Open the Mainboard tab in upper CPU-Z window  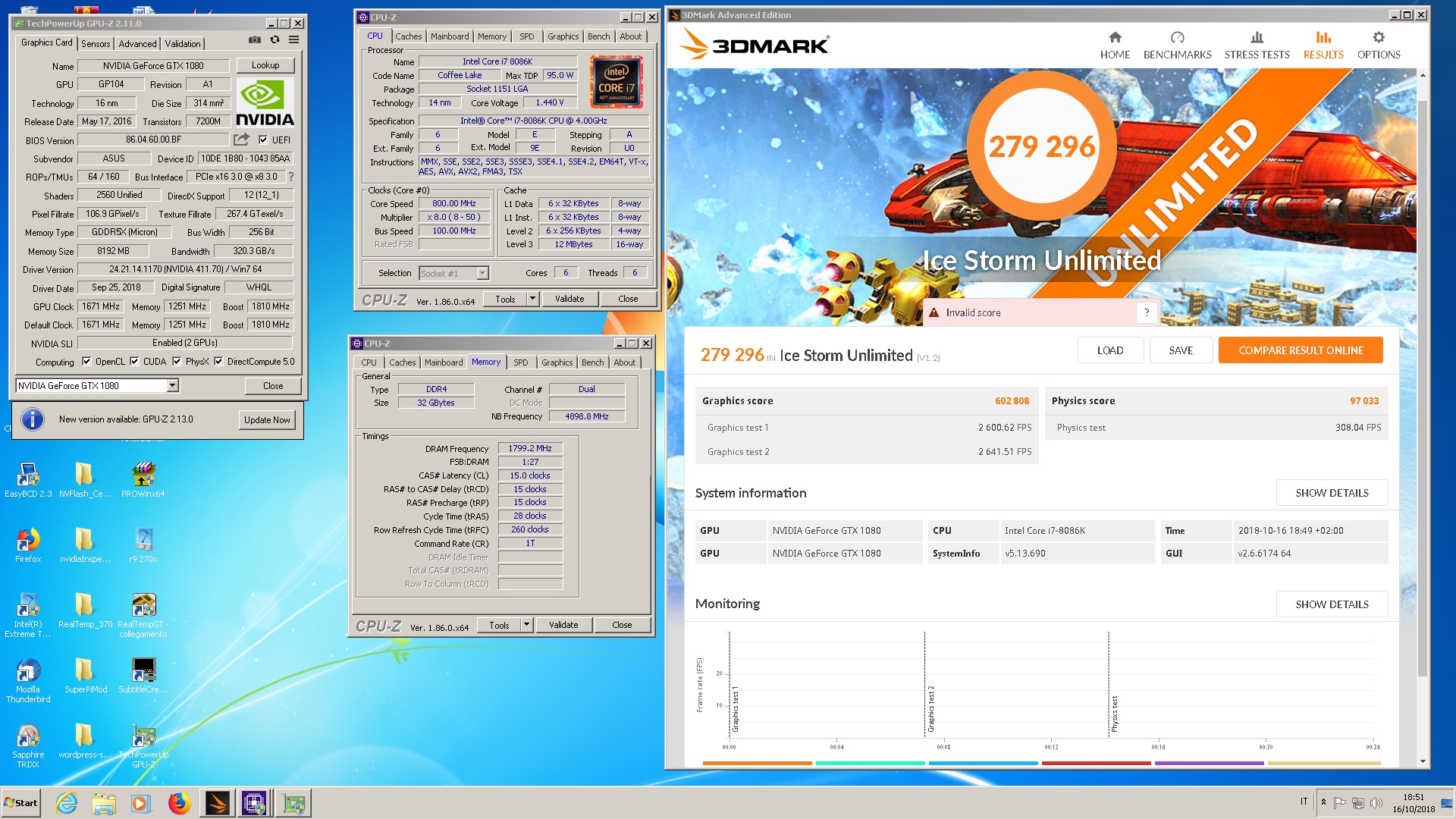point(450,36)
